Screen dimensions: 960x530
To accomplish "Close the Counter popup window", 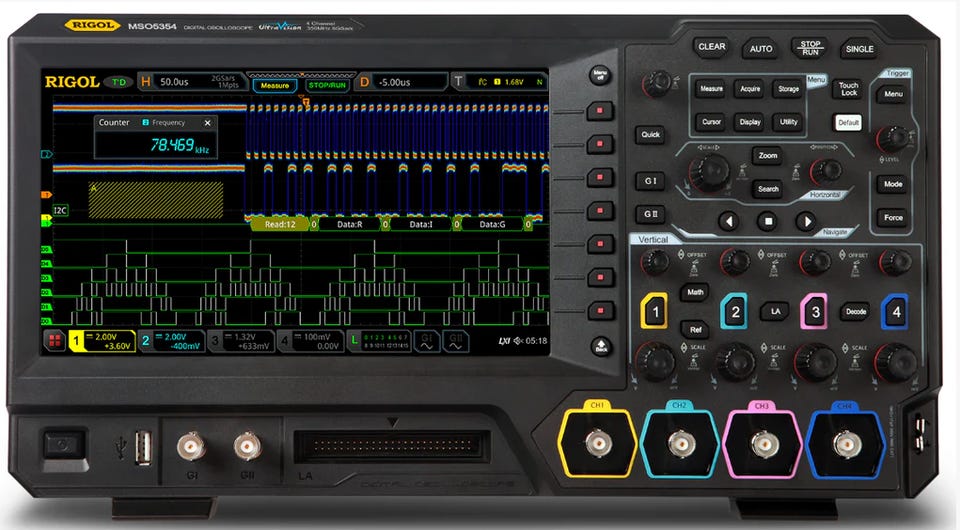I will pyautogui.click(x=208, y=123).
